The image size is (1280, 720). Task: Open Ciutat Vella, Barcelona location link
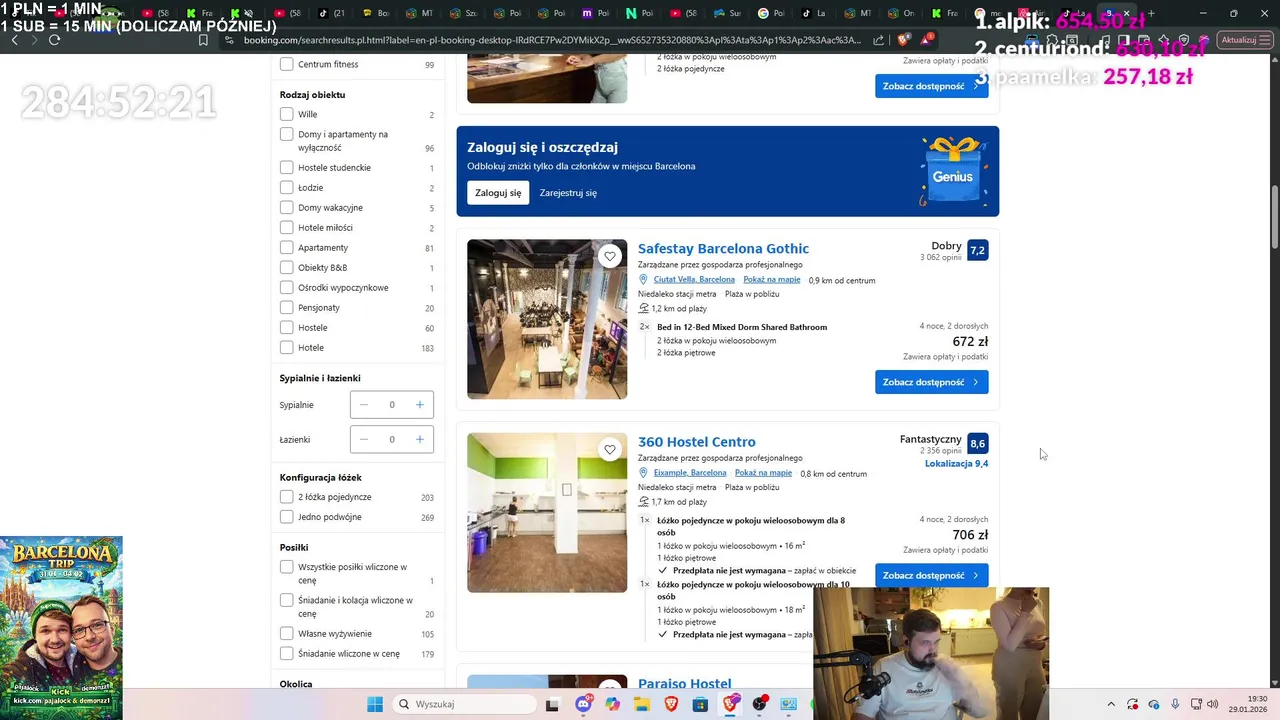(694, 280)
